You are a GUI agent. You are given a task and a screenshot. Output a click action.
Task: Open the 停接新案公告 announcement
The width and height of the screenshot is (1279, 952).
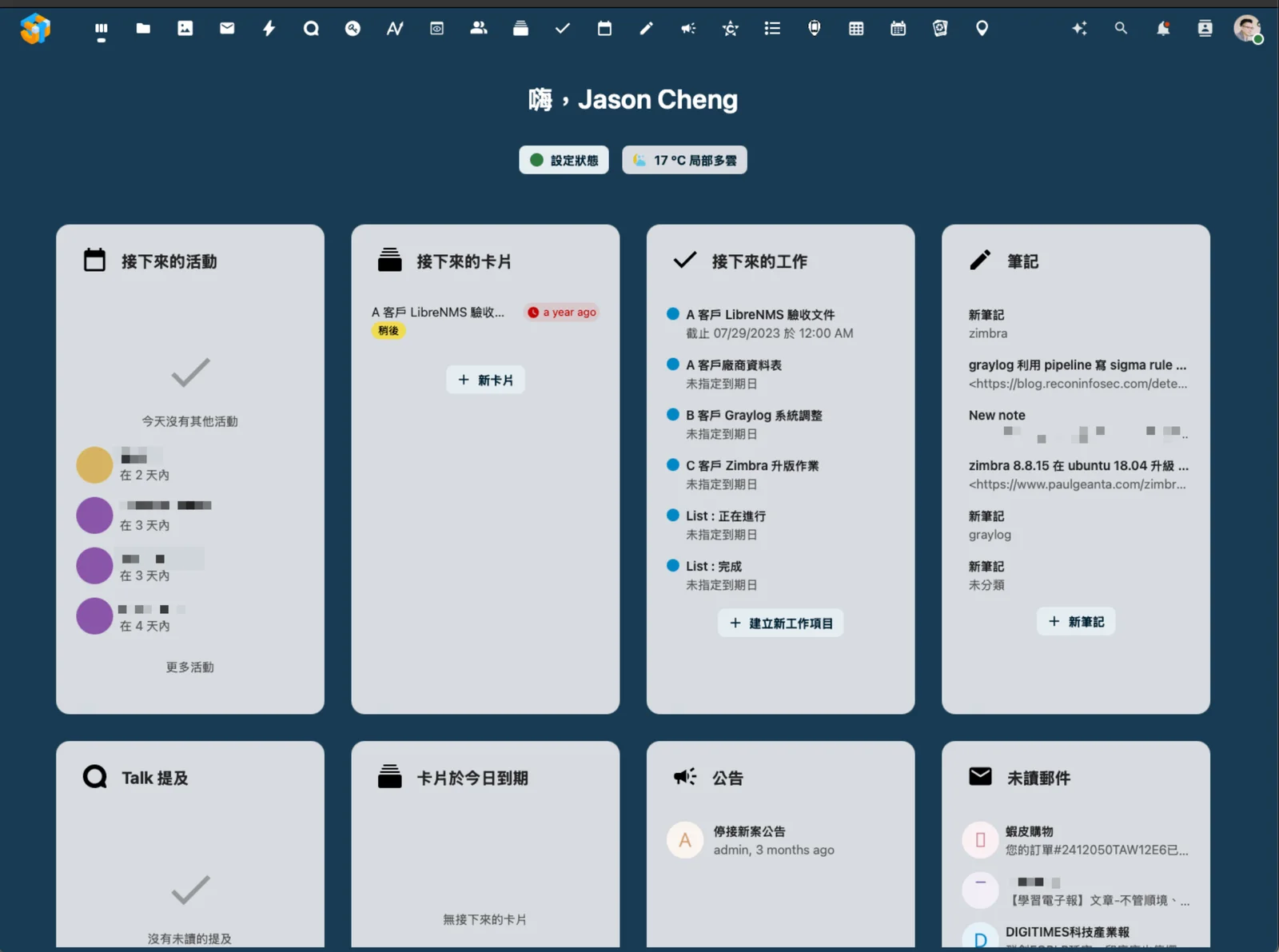(x=780, y=840)
